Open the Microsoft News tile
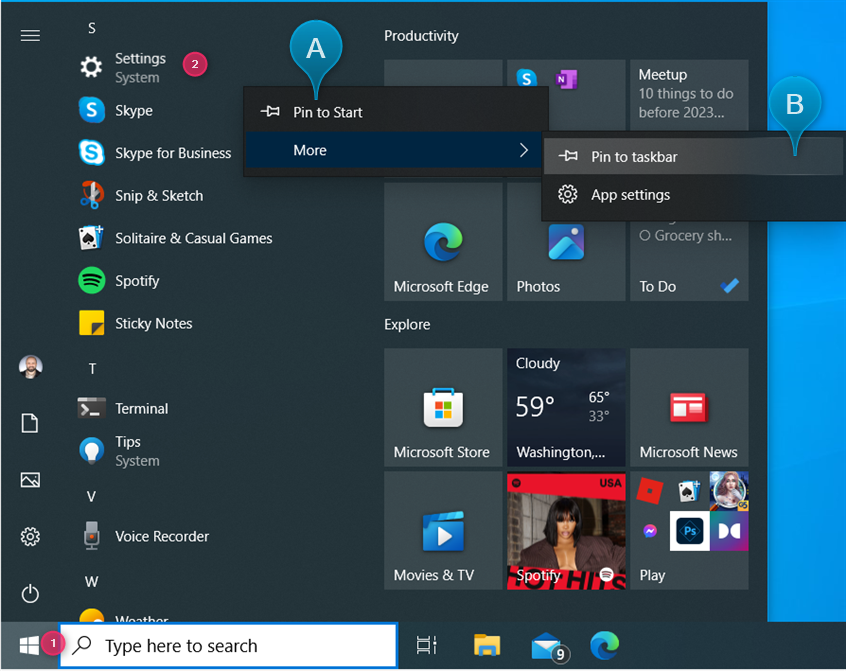This screenshot has height=671, width=846. [689, 407]
